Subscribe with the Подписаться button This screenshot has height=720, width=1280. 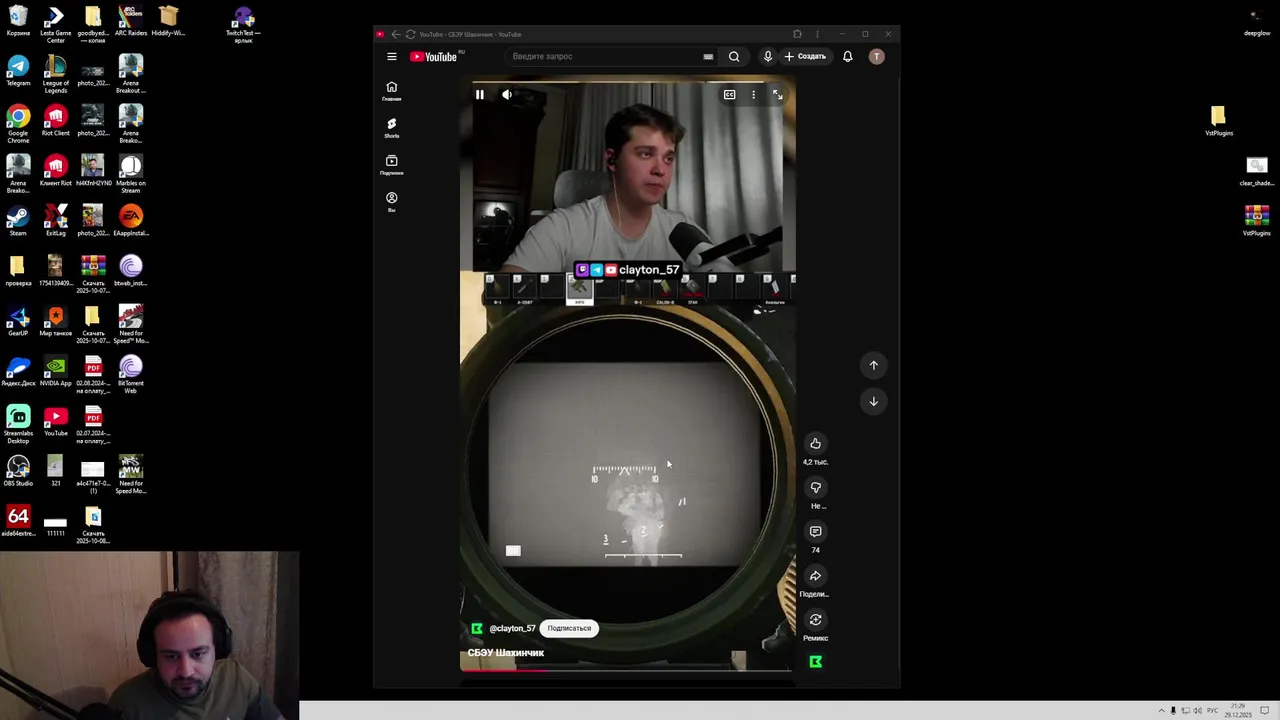click(569, 629)
